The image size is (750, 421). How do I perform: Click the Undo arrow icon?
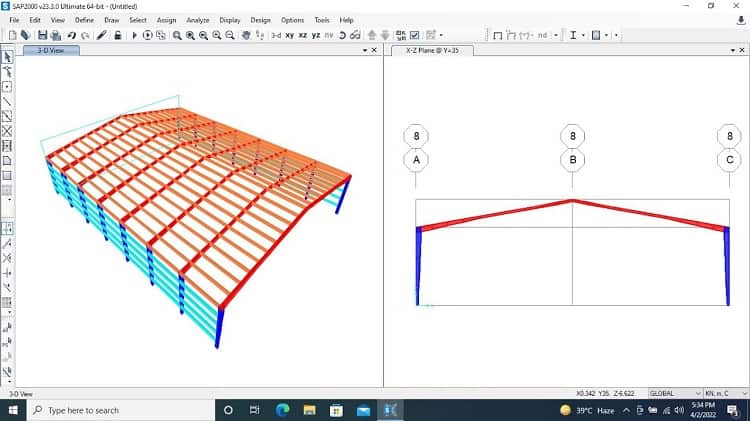pos(72,35)
